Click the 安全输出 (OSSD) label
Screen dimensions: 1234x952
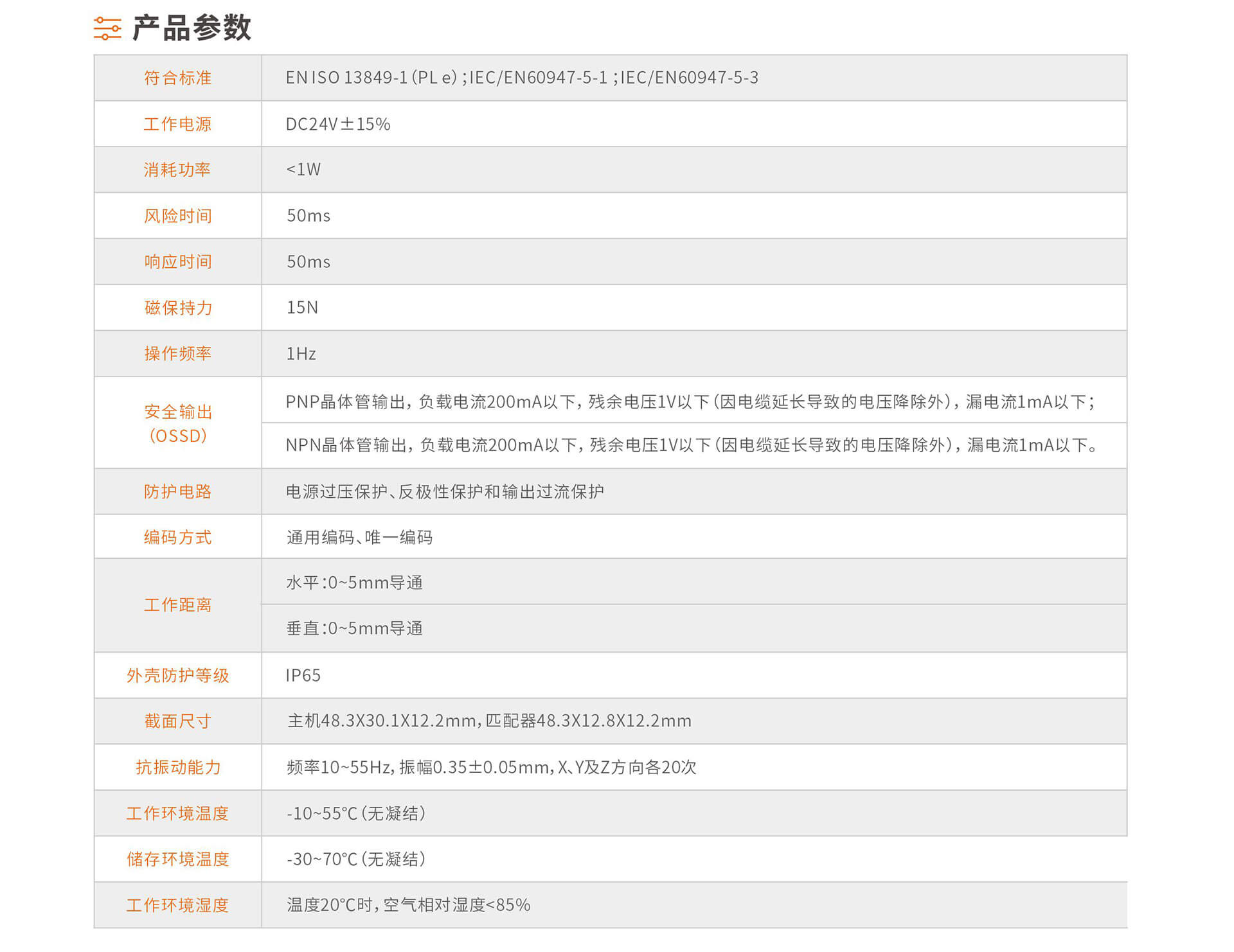[177, 423]
